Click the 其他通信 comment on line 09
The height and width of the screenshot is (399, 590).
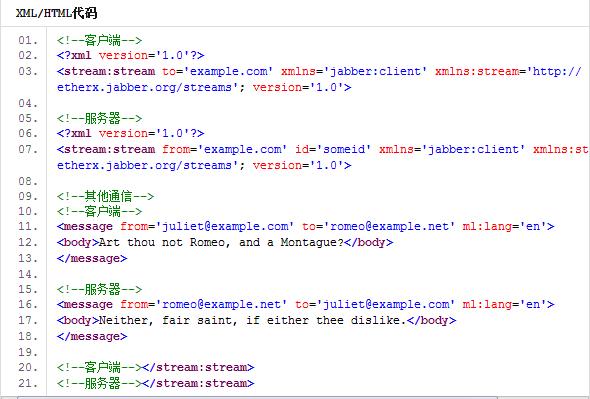105,196
